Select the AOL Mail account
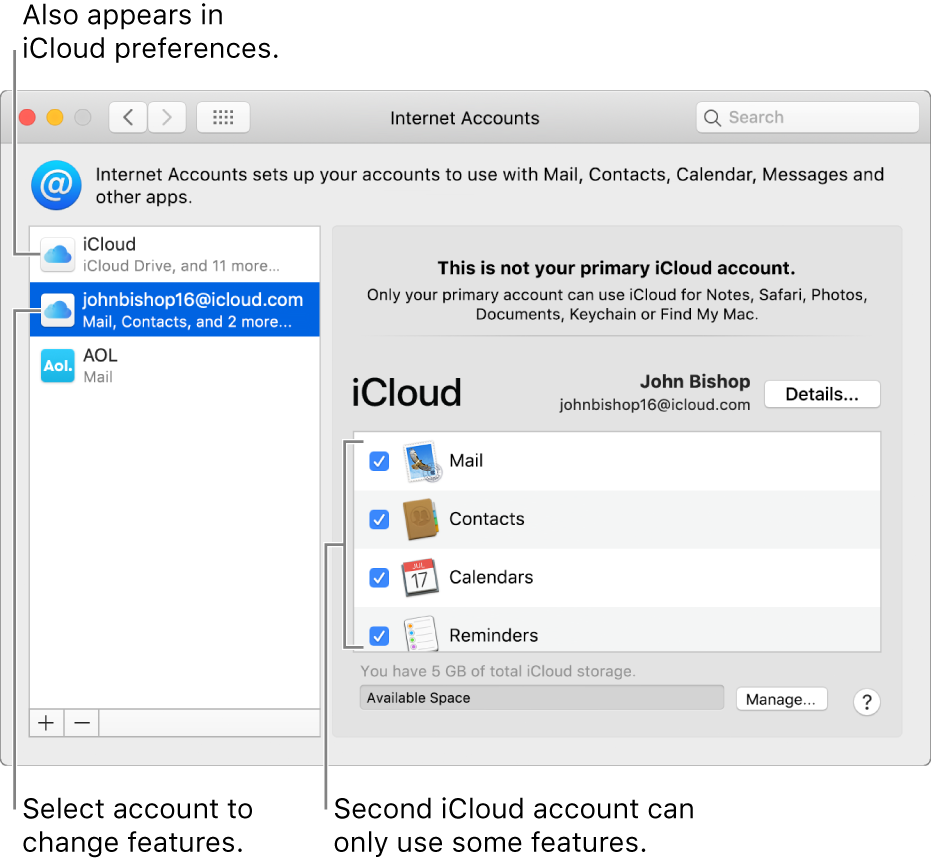Viewport: 931px width, 859px height. point(175,365)
